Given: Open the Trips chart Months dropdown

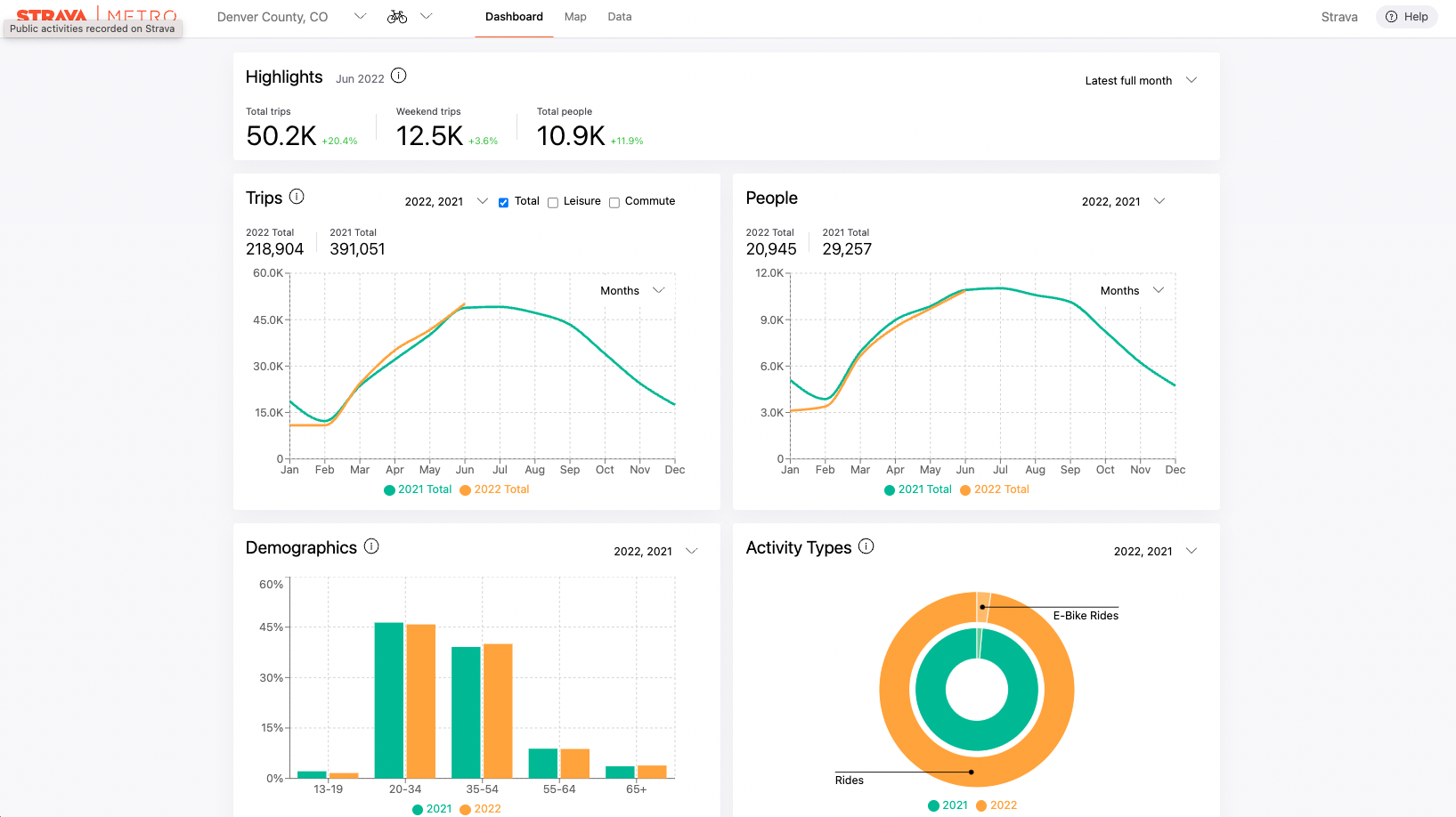Looking at the screenshot, I should point(632,290).
